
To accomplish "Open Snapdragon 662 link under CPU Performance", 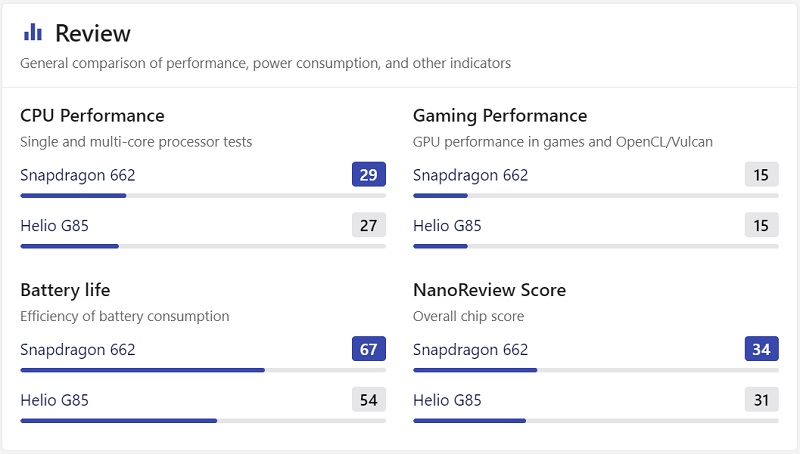I will (x=78, y=175).
